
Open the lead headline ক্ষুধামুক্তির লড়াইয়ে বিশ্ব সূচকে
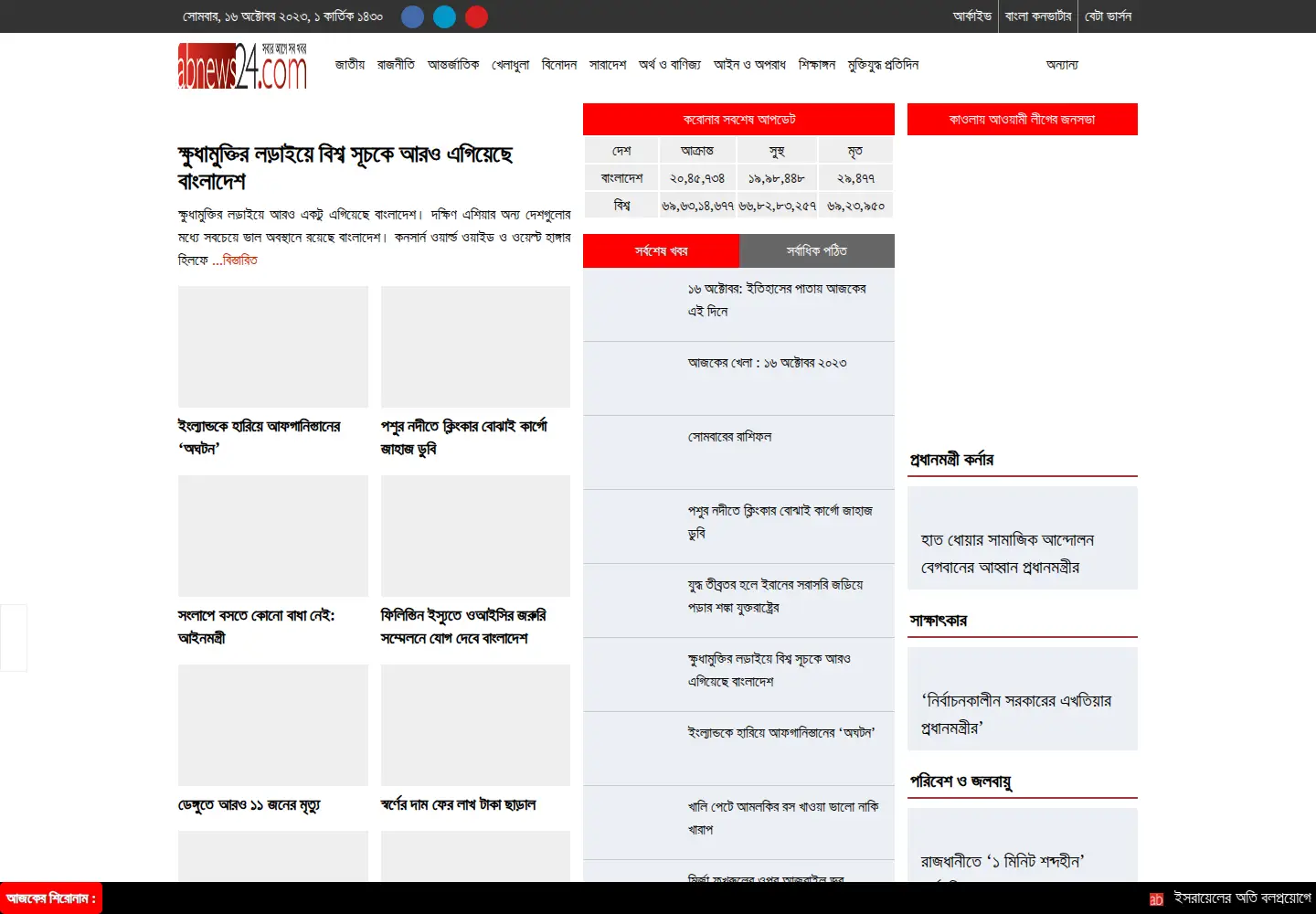pyautogui.click(x=345, y=168)
